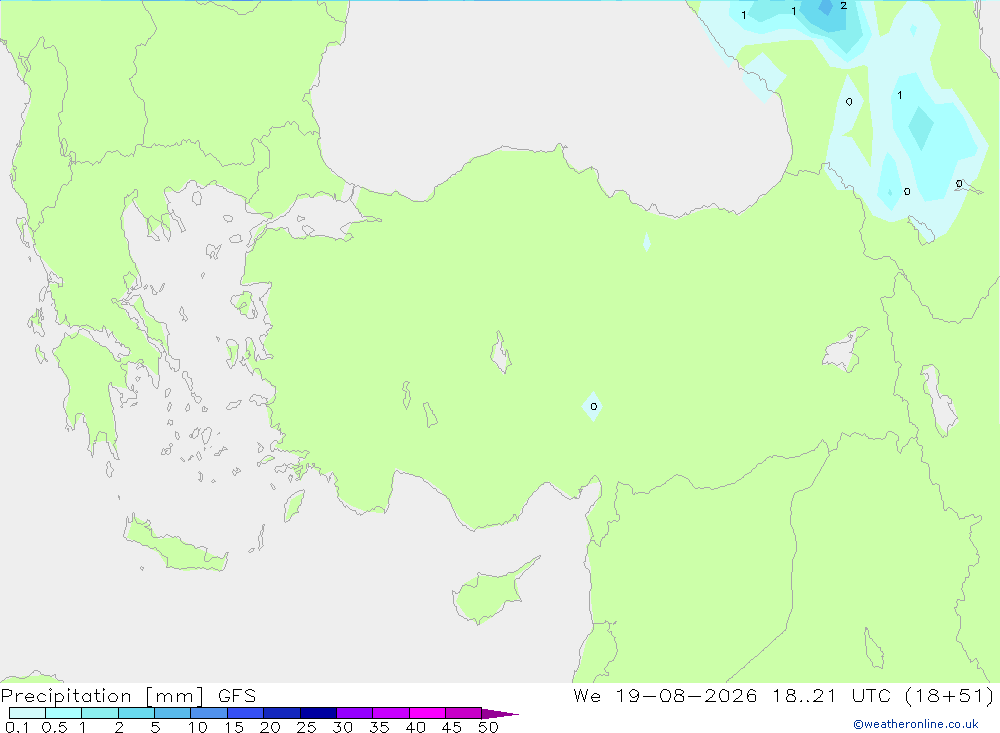Select the 45–50 mm legend color segment
The image size is (1000, 733).
pyautogui.click(x=464, y=713)
